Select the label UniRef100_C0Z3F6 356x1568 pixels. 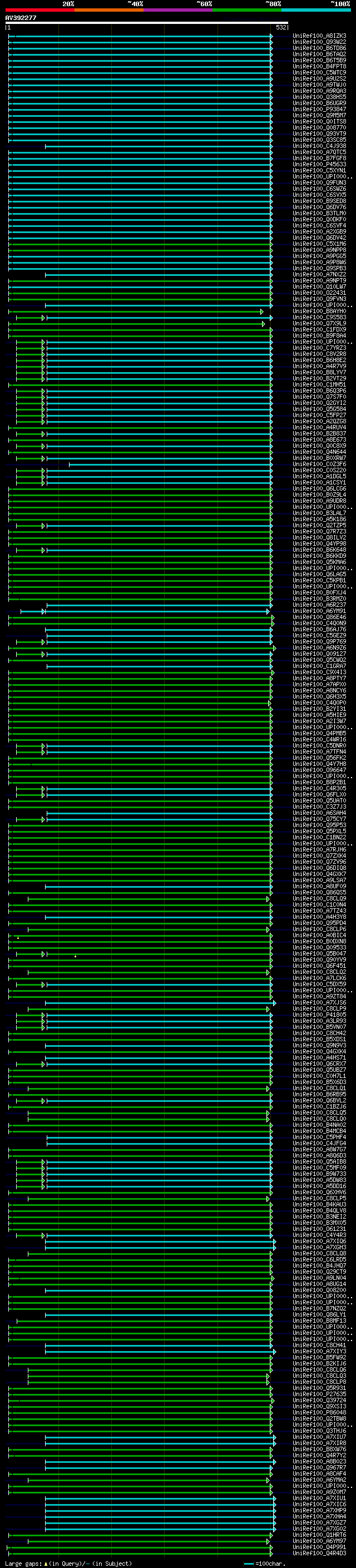click(x=319, y=464)
